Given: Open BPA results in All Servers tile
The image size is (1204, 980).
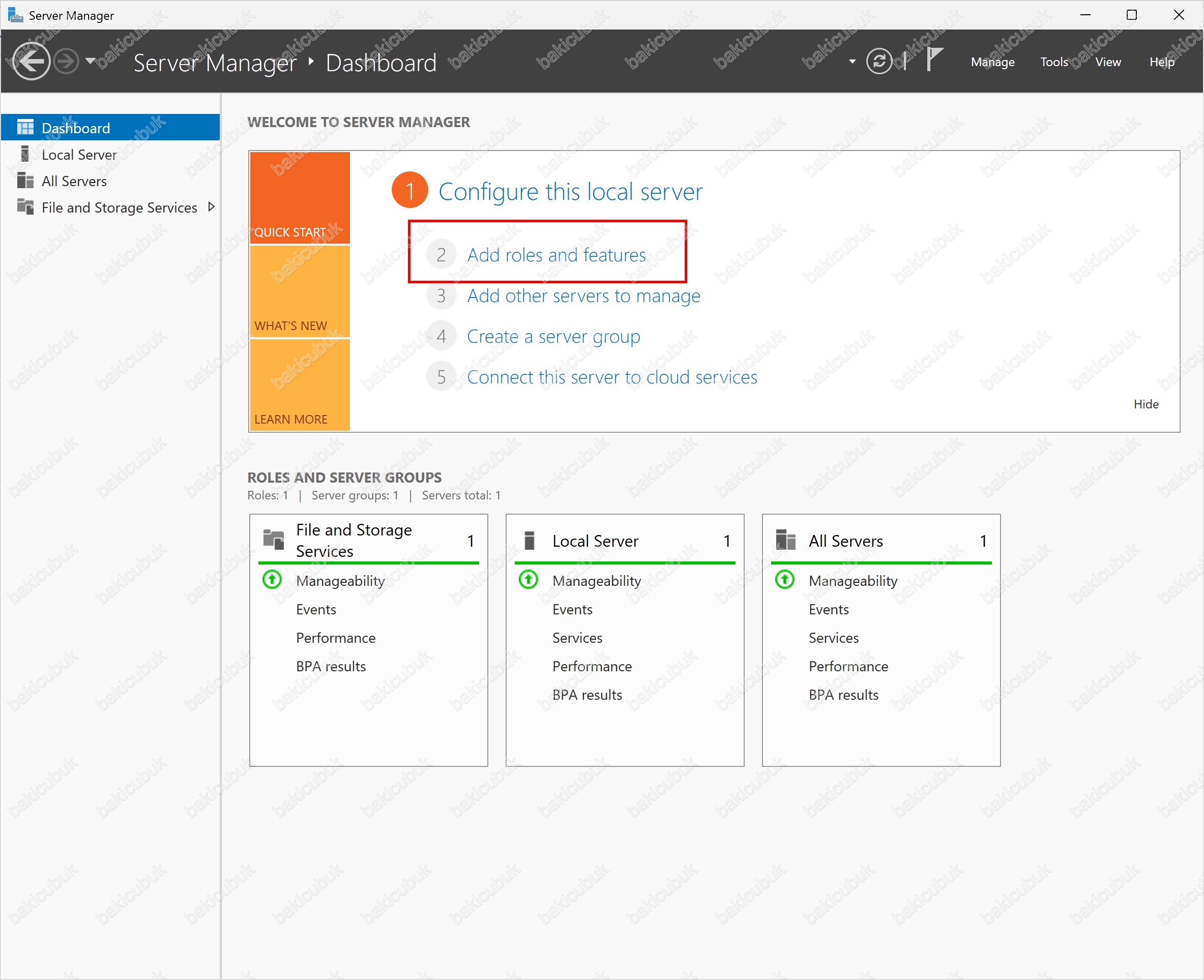Looking at the screenshot, I should (x=843, y=695).
